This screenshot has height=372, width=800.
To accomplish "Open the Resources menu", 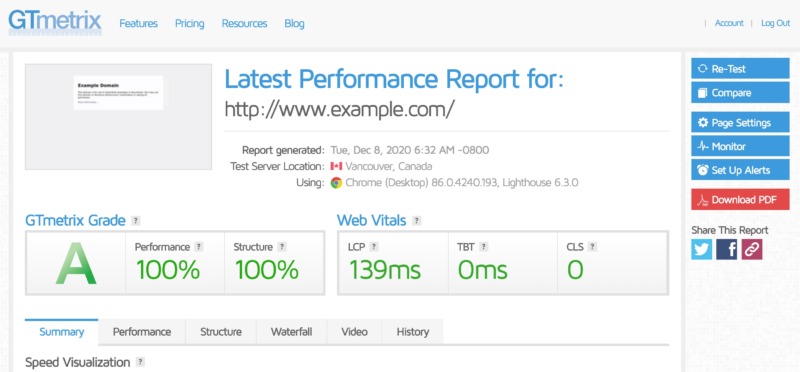I will (x=244, y=23).
